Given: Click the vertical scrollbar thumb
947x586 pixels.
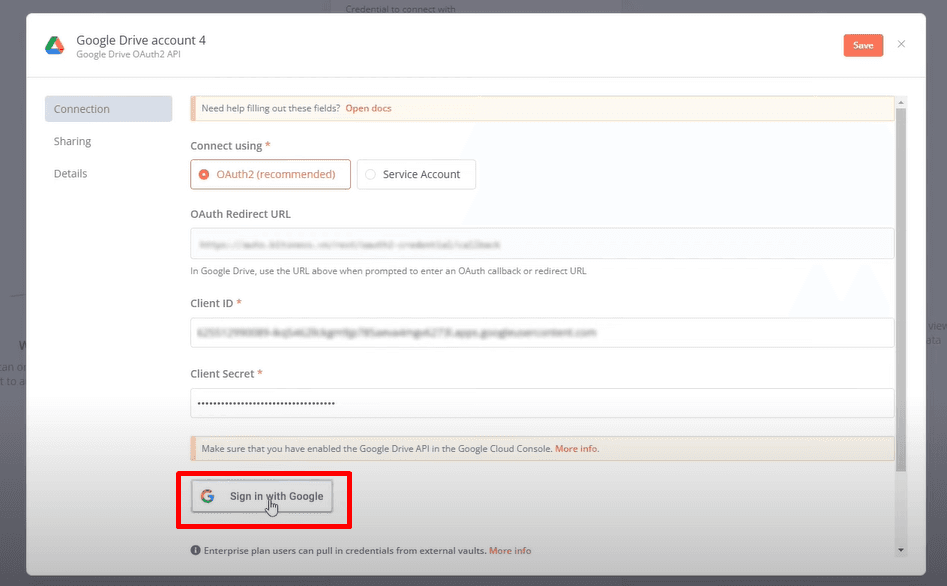Looking at the screenshot, I should coord(900,290).
